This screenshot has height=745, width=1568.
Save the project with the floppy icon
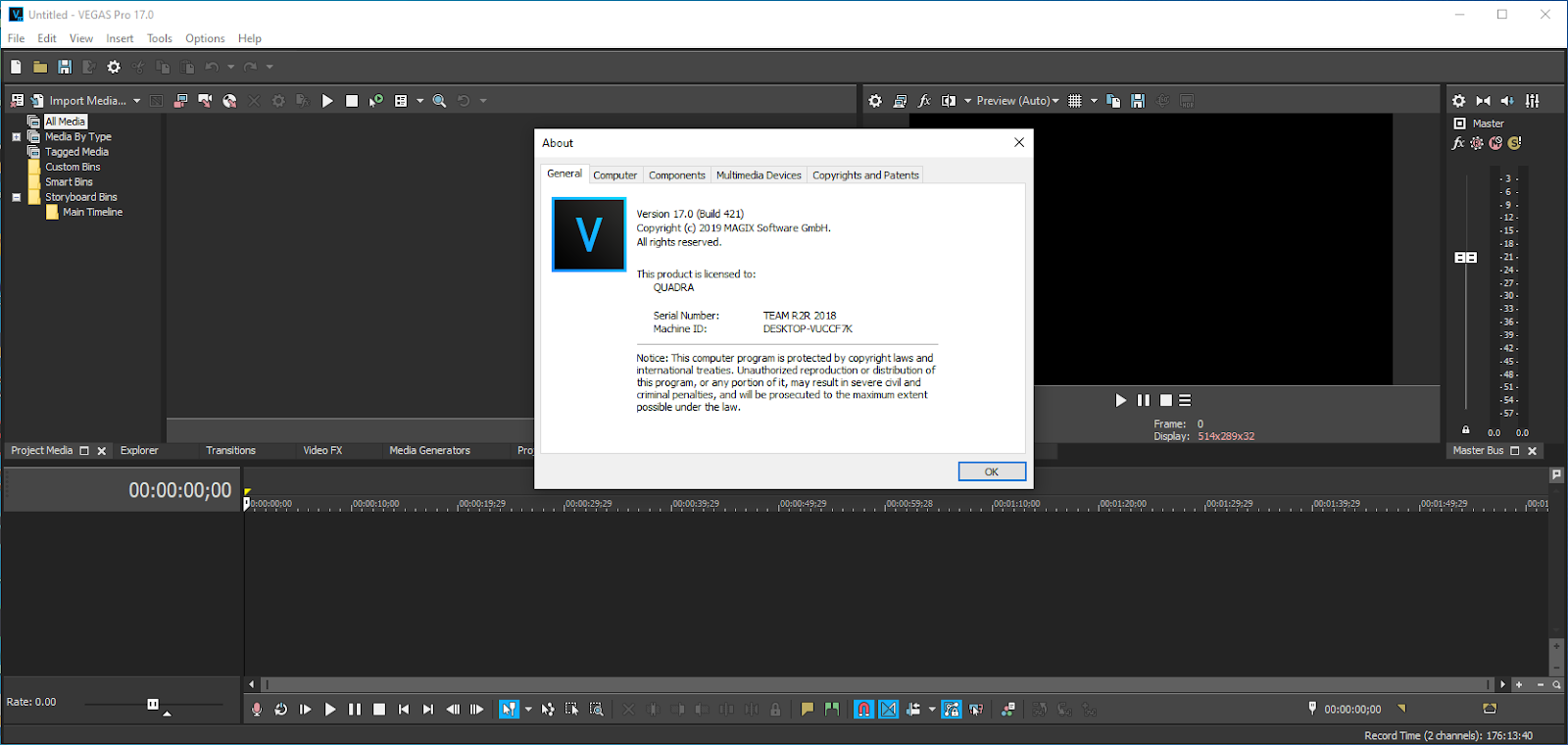[65, 67]
